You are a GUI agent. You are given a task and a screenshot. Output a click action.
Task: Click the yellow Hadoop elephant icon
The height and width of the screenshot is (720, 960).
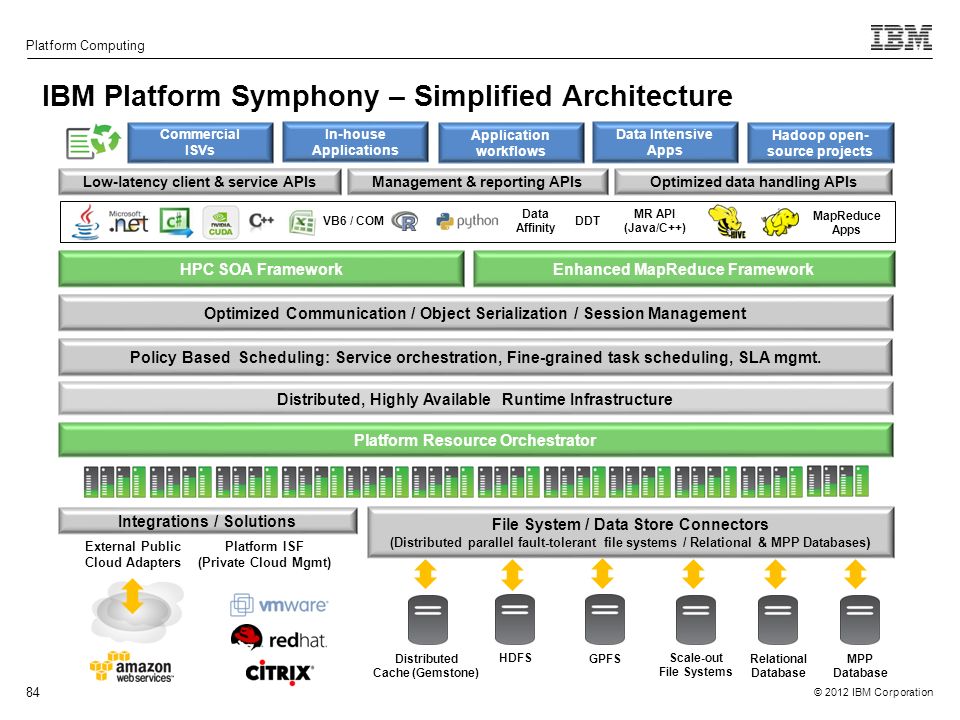pyautogui.click(x=780, y=222)
